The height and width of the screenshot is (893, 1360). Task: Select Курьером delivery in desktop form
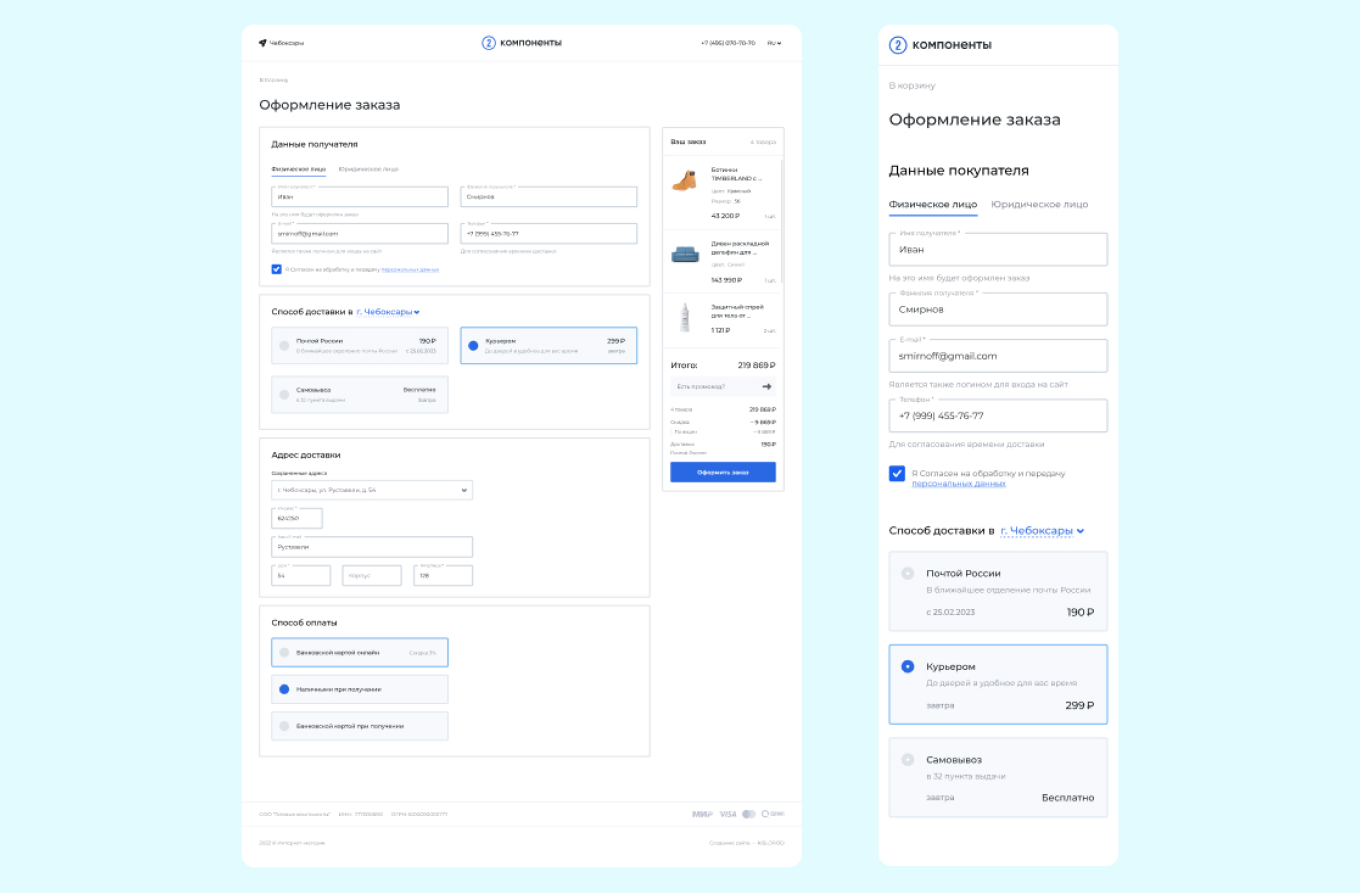[x=548, y=345]
